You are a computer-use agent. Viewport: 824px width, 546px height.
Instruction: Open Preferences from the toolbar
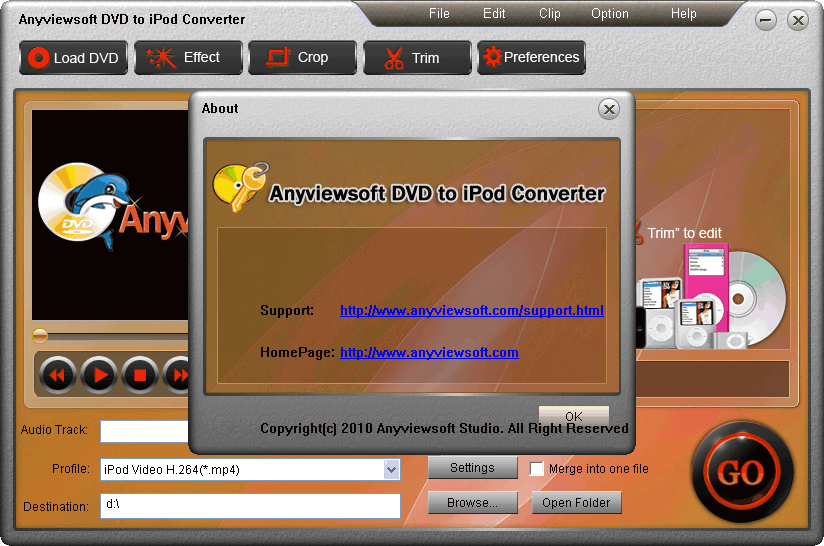tap(531, 58)
